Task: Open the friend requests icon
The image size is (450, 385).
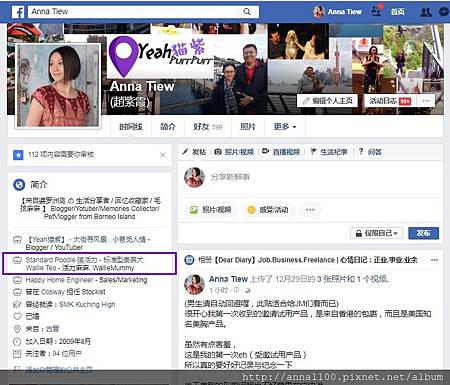Action: (426, 12)
